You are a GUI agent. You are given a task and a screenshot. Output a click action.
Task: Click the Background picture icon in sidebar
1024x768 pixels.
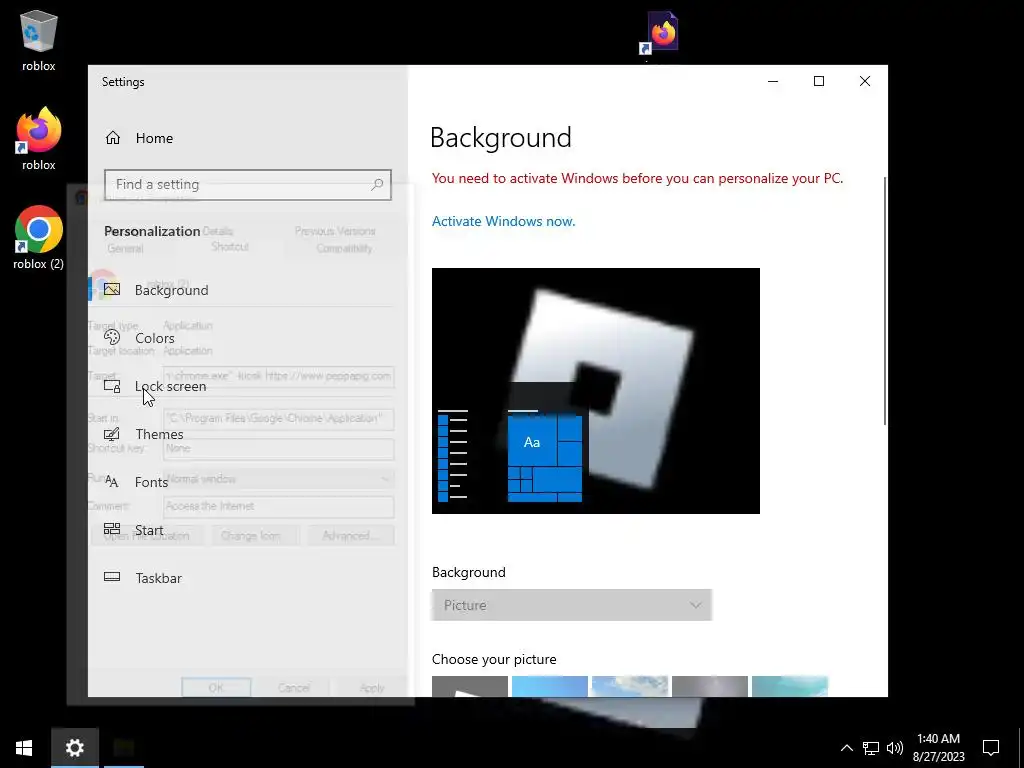pyautogui.click(x=112, y=289)
